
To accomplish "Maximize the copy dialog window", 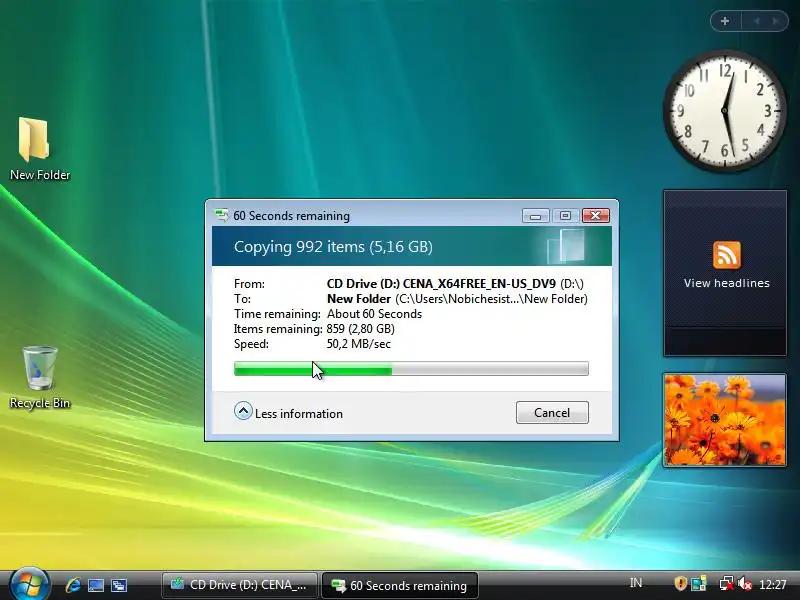I will (565, 216).
